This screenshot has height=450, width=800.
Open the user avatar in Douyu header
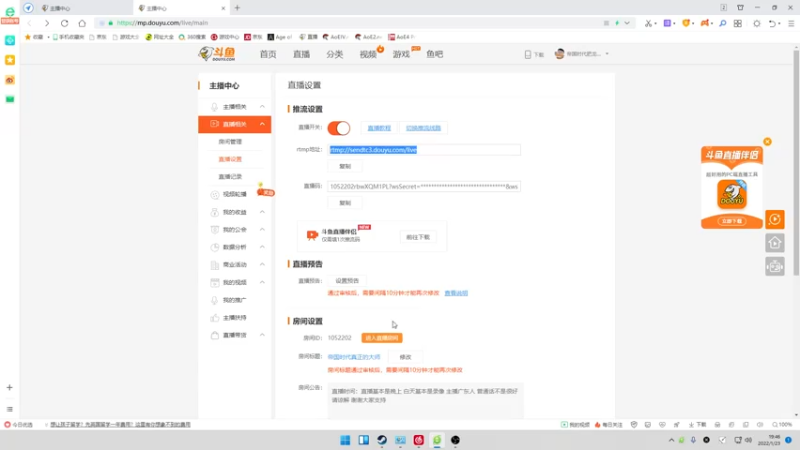click(x=560, y=54)
